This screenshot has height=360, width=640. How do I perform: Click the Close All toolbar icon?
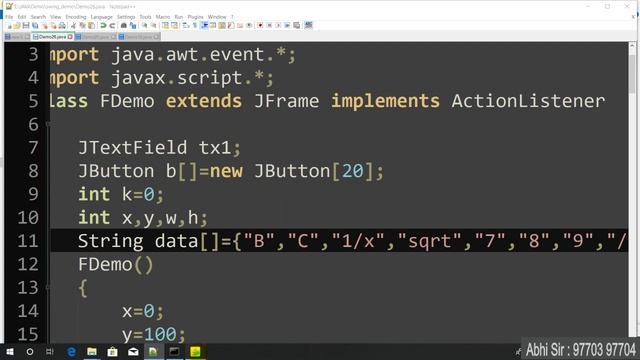[53, 26]
